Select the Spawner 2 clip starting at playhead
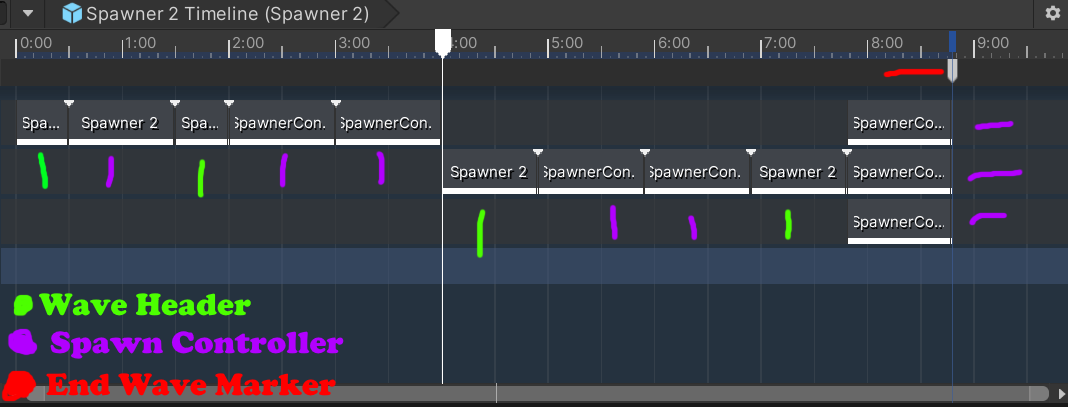 point(489,172)
